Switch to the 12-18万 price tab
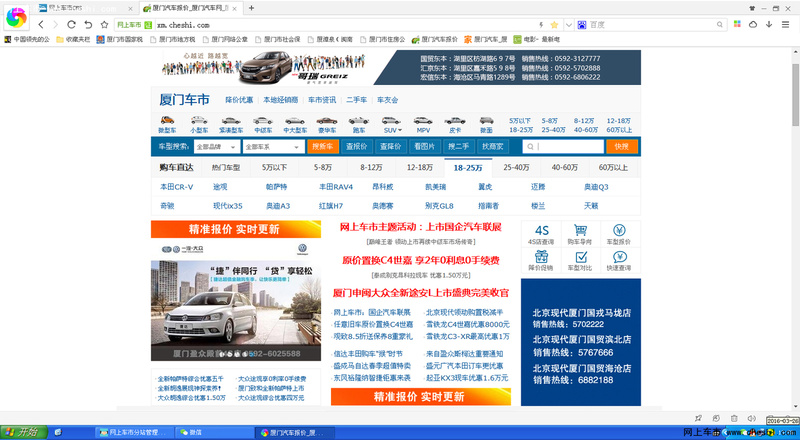Screen dimensions: 800x440 (420, 167)
